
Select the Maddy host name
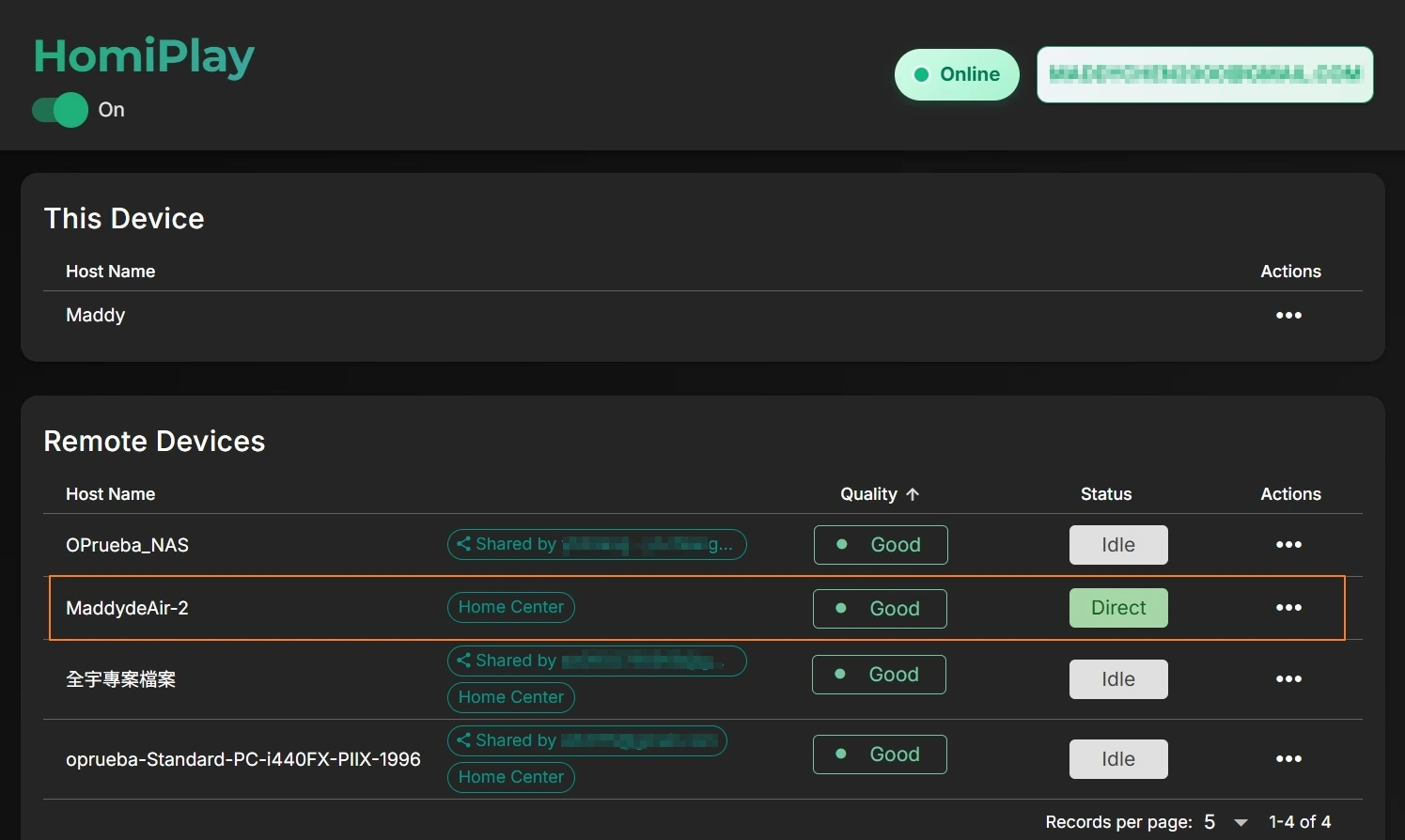click(95, 316)
